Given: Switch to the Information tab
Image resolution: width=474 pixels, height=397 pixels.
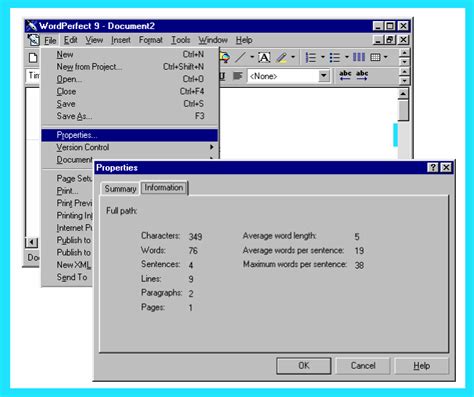Looking at the screenshot, I should (x=164, y=188).
